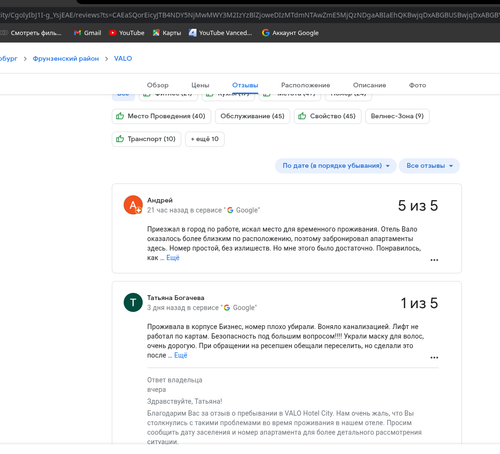This screenshot has height=454, width=500.
Task: Expand Татьяна Богачева's review with Ещё
Action: click(x=181, y=355)
